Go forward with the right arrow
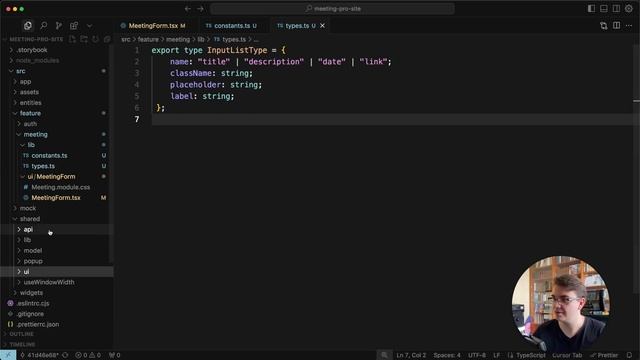 pyautogui.click(x=200, y=9)
